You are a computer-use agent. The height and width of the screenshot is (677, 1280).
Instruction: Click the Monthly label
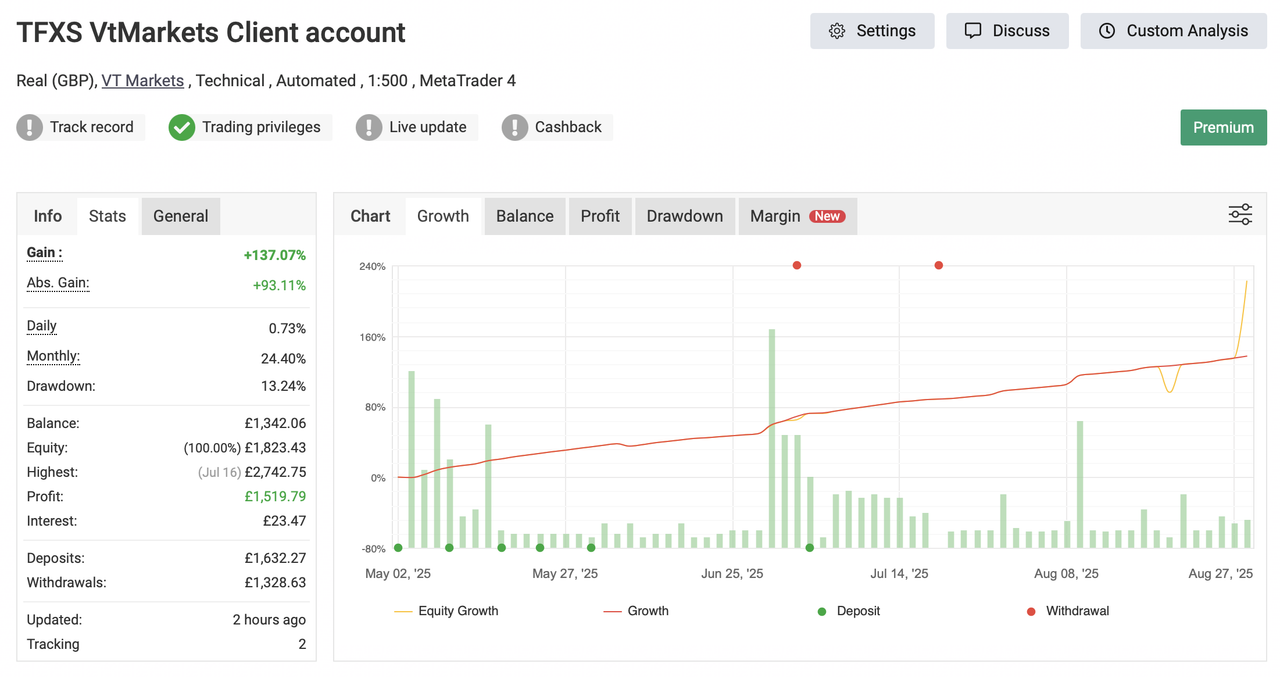53,357
